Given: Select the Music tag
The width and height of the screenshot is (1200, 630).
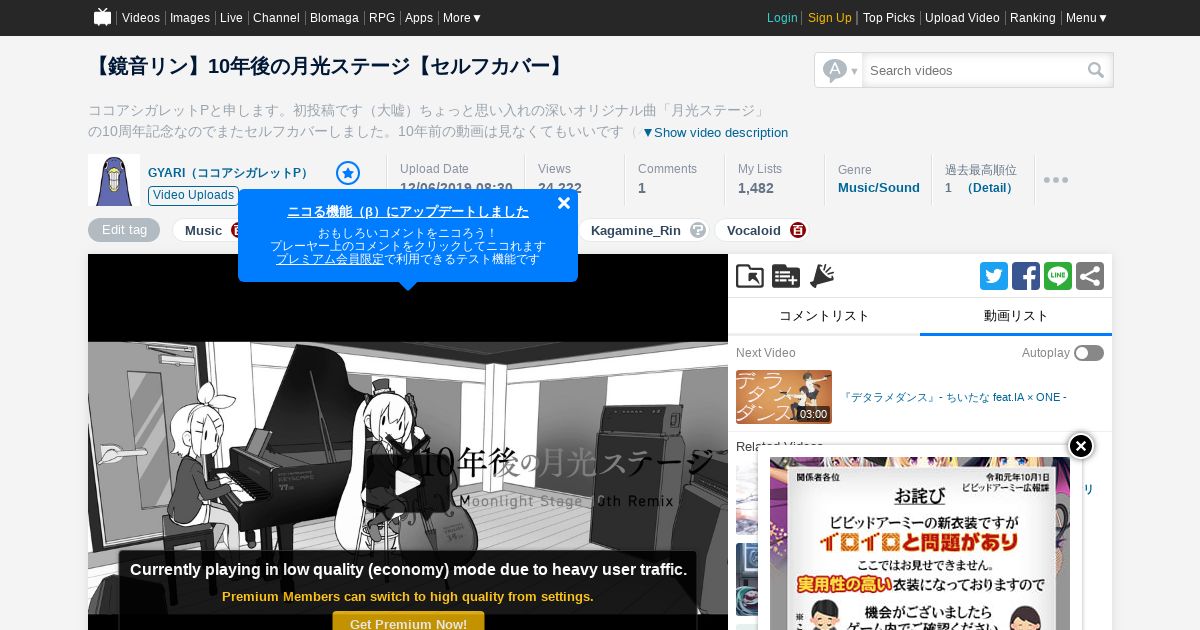Looking at the screenshot, I should click(204, 230).
